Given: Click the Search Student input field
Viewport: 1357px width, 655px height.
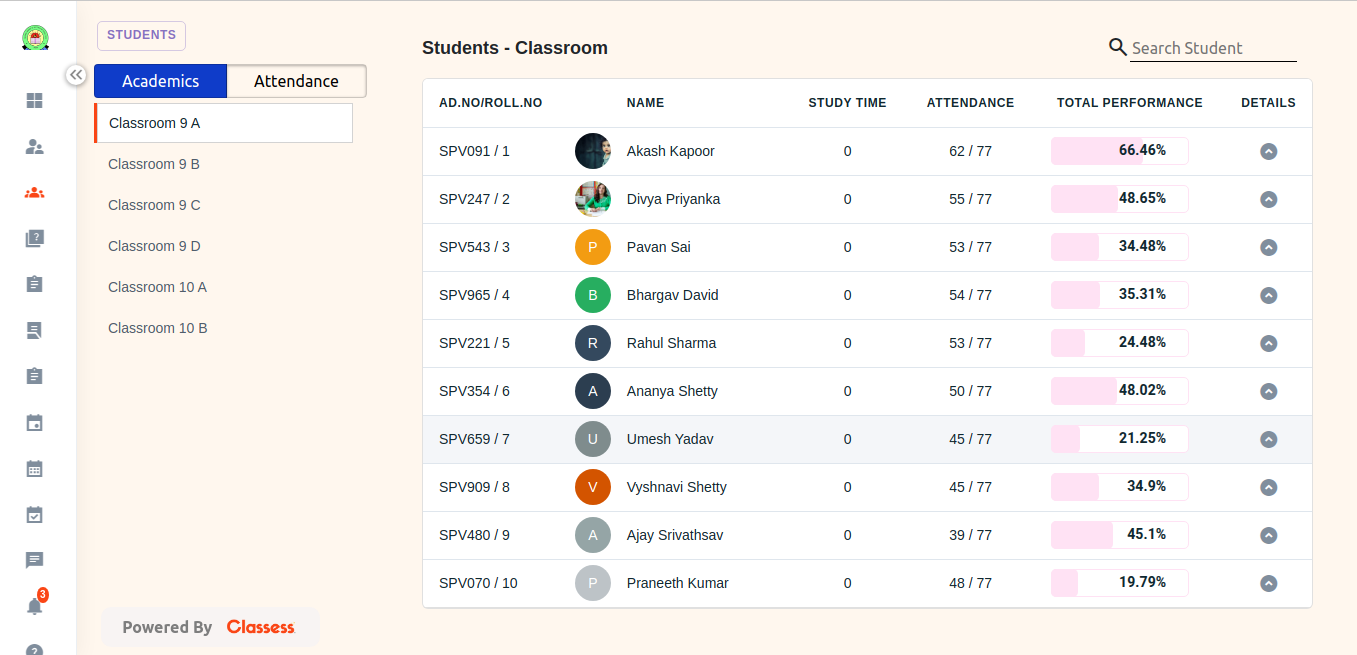Looking at the screenshot, I should tap(1212, 48).
